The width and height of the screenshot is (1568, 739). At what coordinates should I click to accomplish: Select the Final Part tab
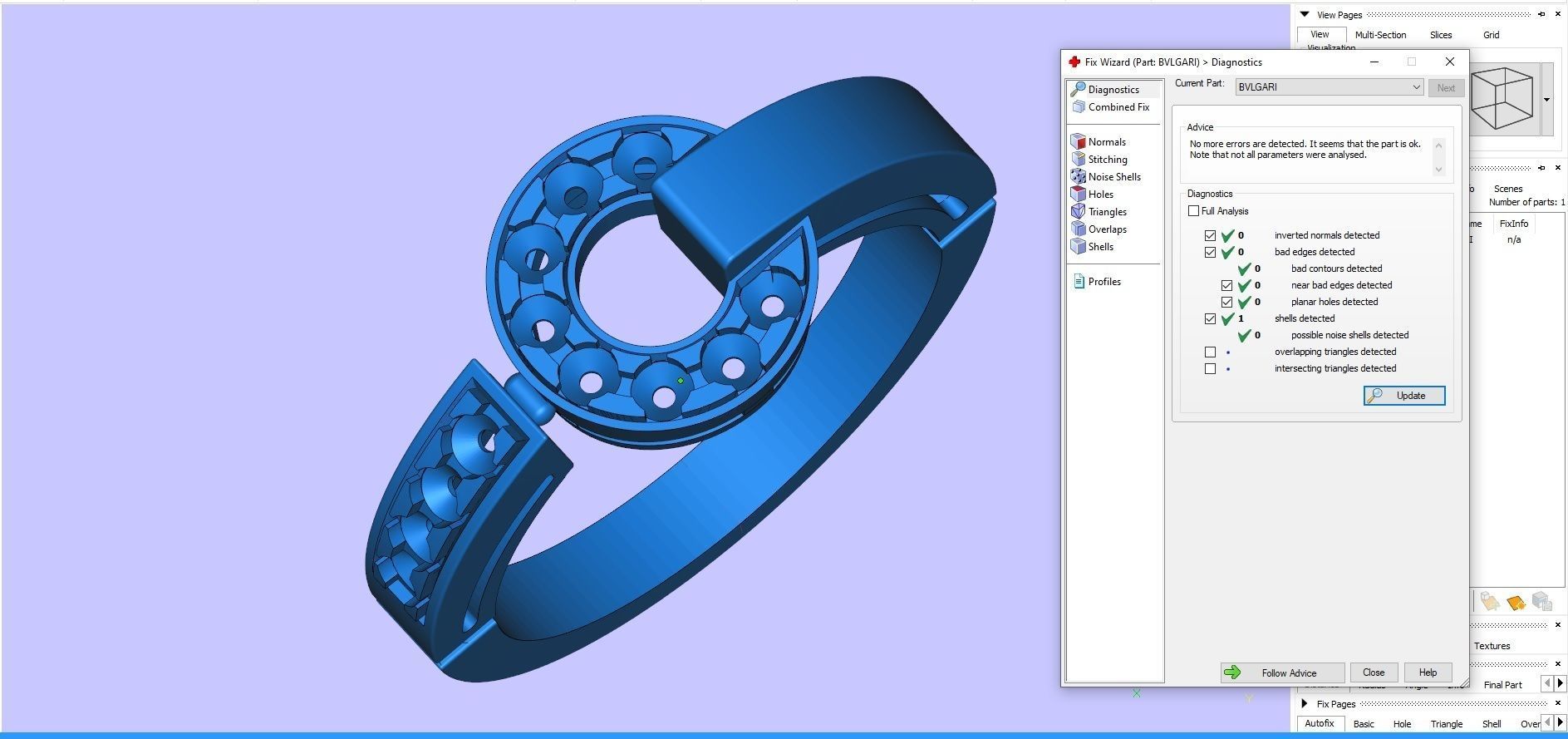coord(1503,685)
